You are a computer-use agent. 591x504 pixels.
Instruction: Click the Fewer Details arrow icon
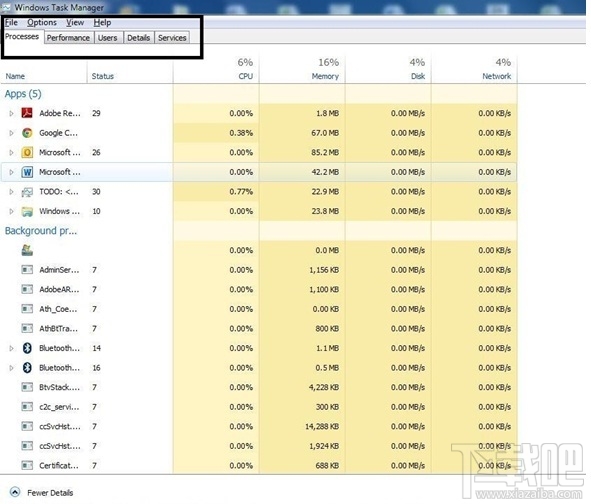coord(15,492)
